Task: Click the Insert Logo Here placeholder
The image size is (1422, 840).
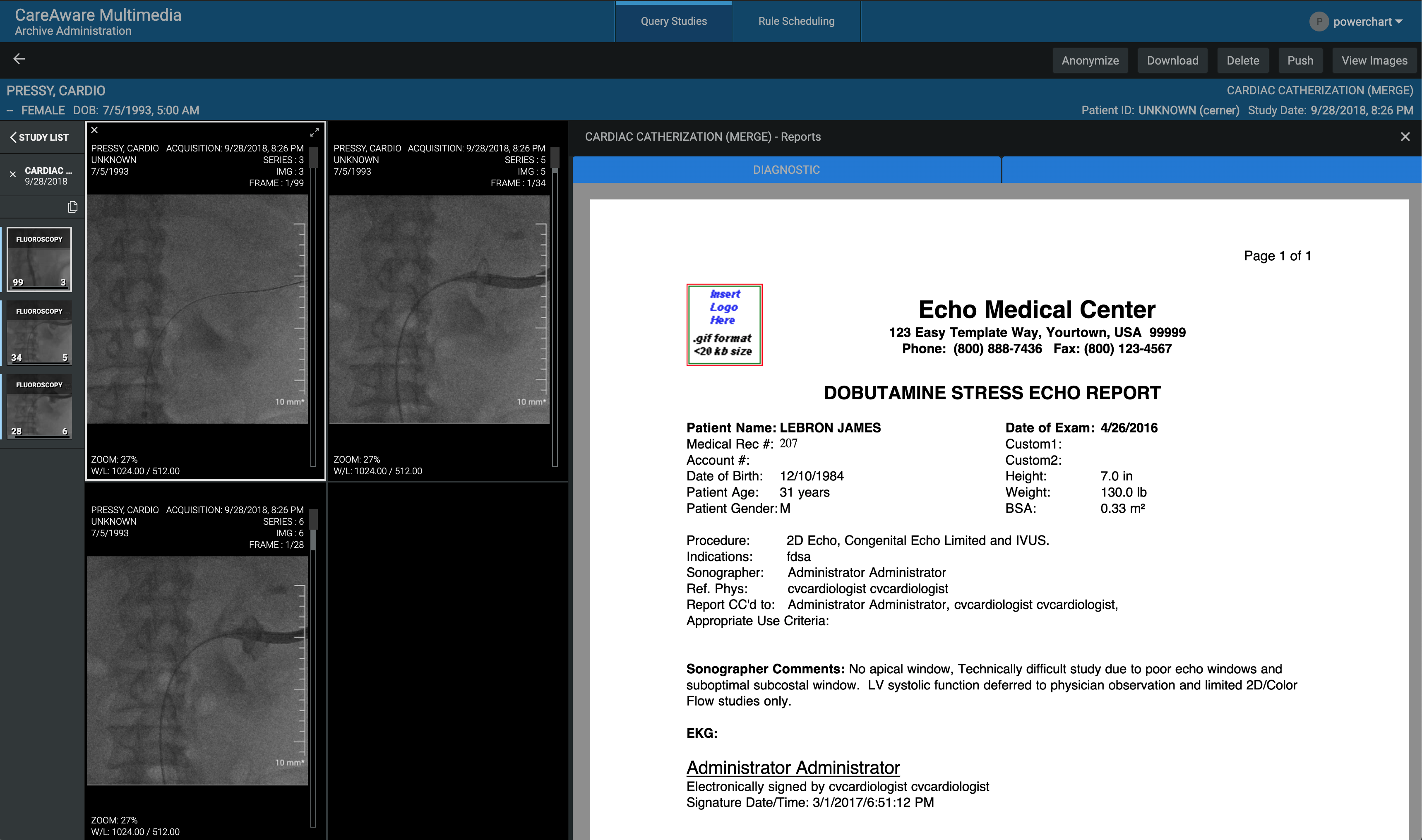Action: tap(724, 325)
